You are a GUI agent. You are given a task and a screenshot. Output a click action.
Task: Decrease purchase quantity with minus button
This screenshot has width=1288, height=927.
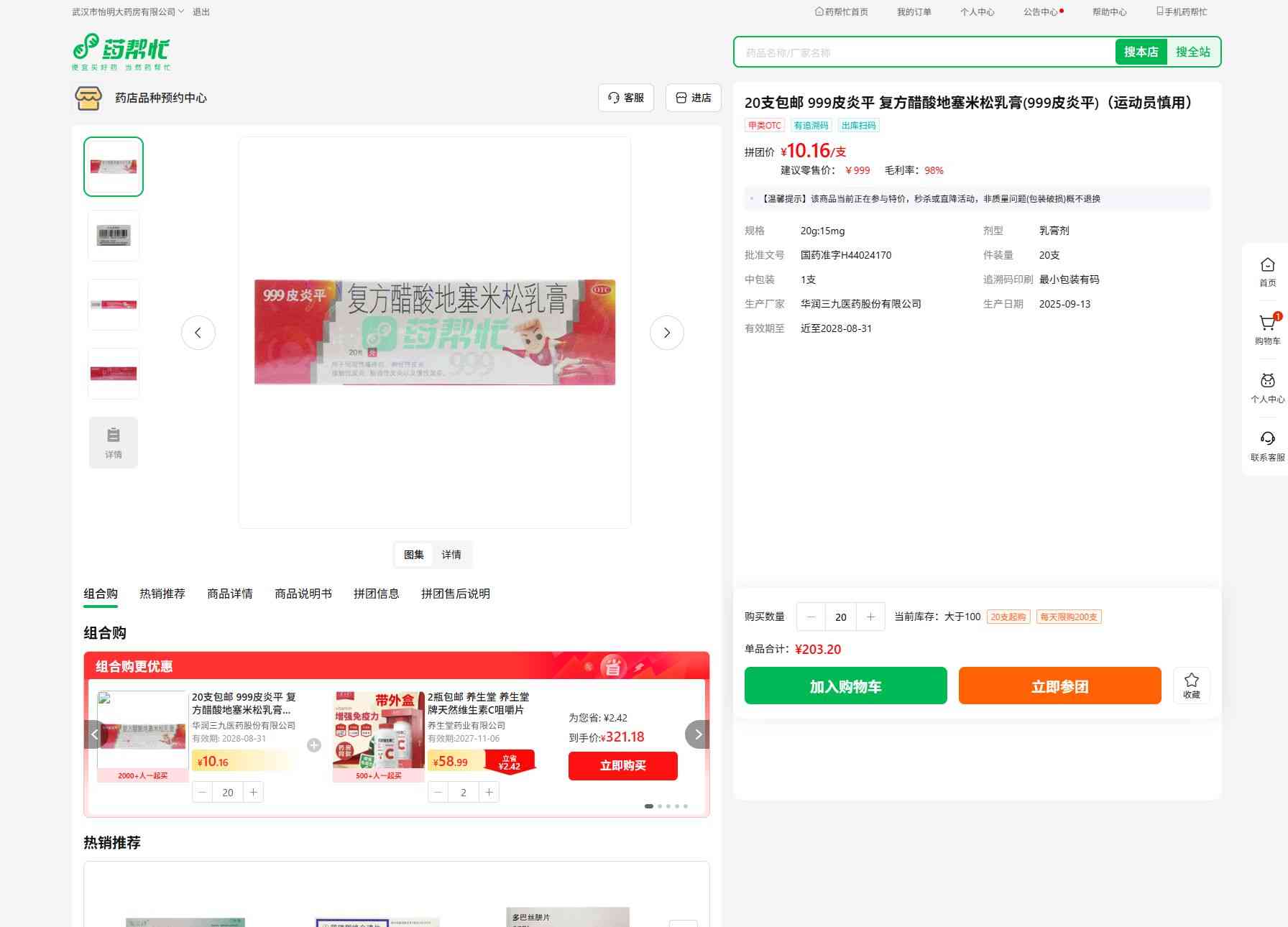811,617
